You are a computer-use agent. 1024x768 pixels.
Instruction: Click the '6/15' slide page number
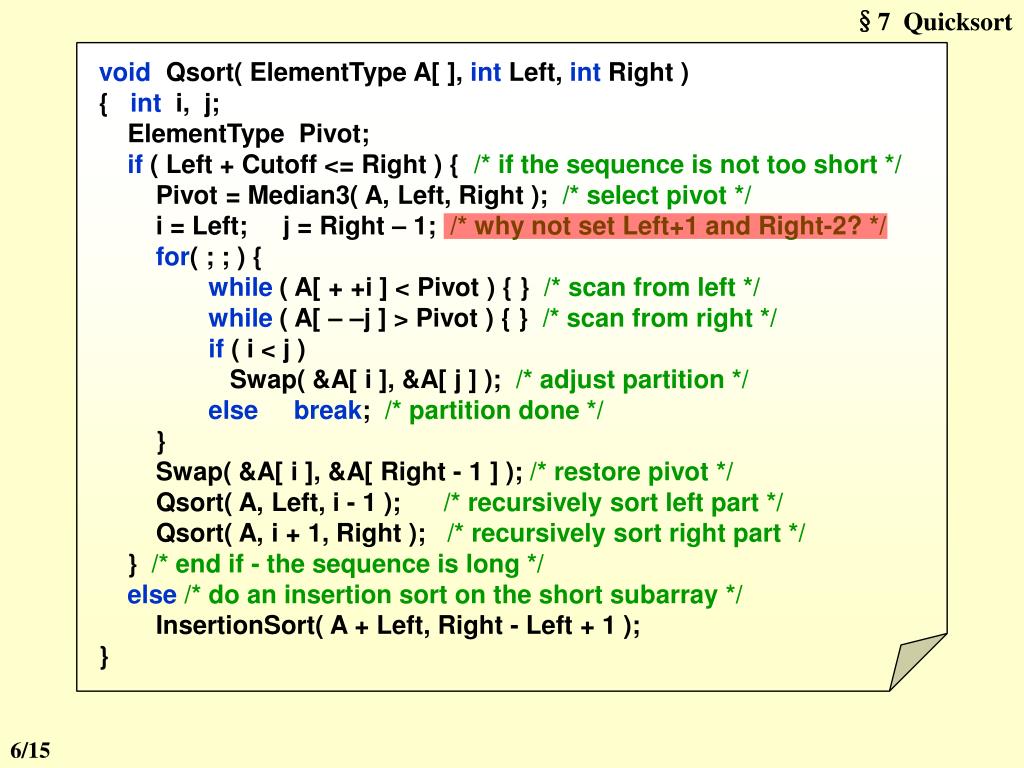pos(30,750)
